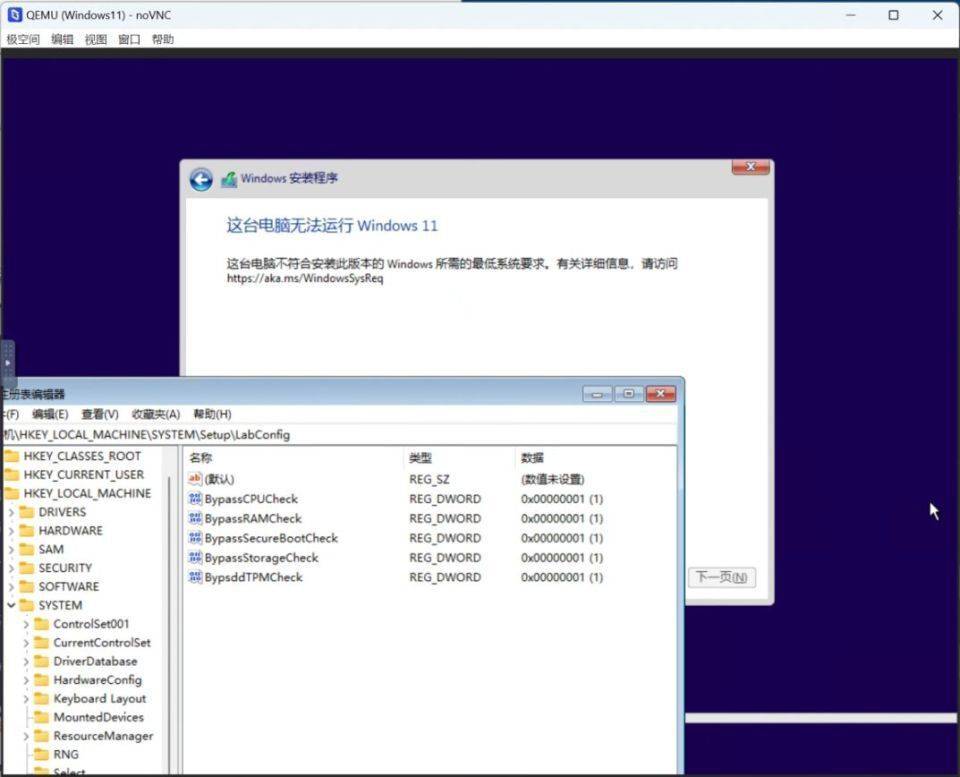The image size is (960, 777).
Task: Click REG_DWORD type for BypsddTPMCheck
Action: coord(445,577)
